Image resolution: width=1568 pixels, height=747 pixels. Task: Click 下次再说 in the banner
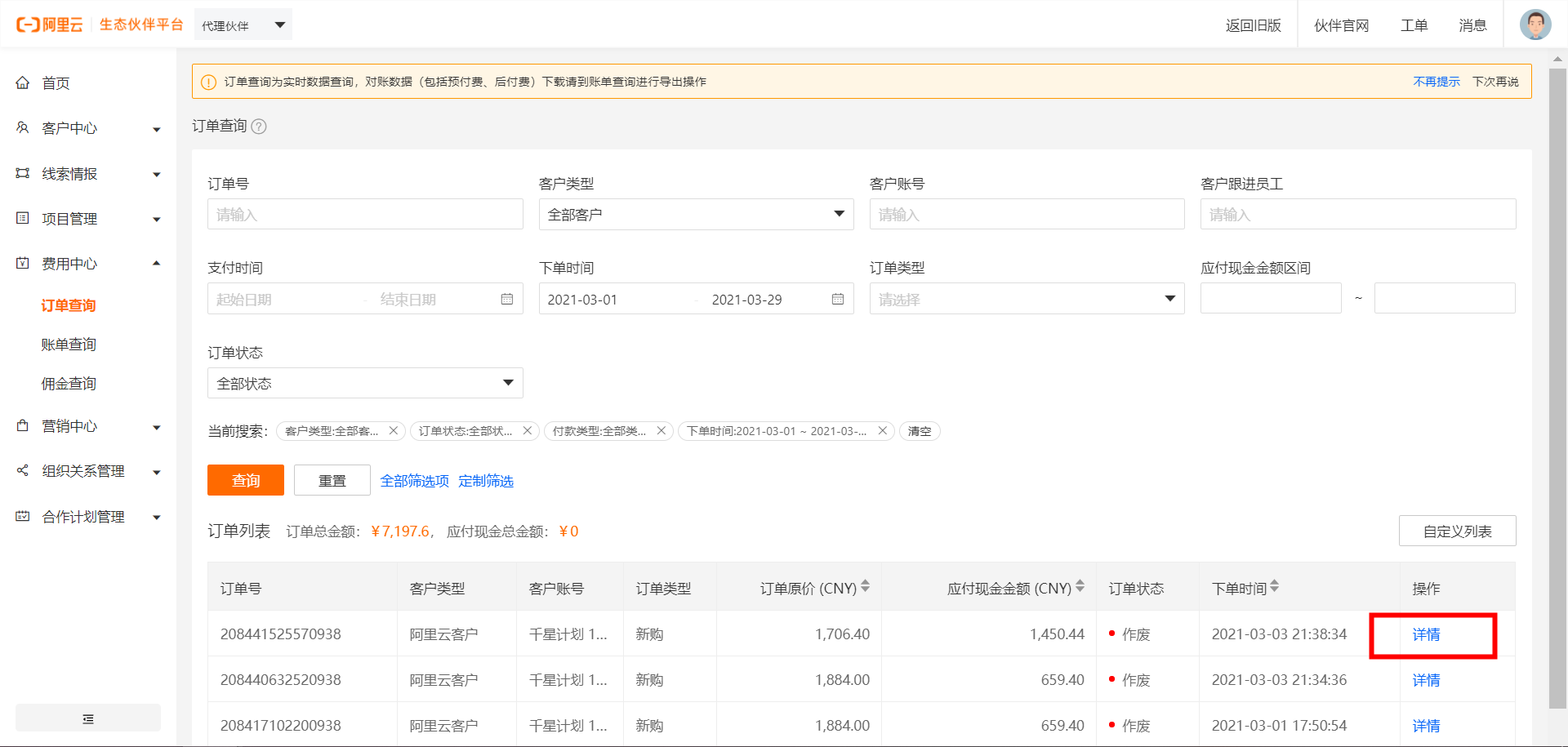[1495, 82]
